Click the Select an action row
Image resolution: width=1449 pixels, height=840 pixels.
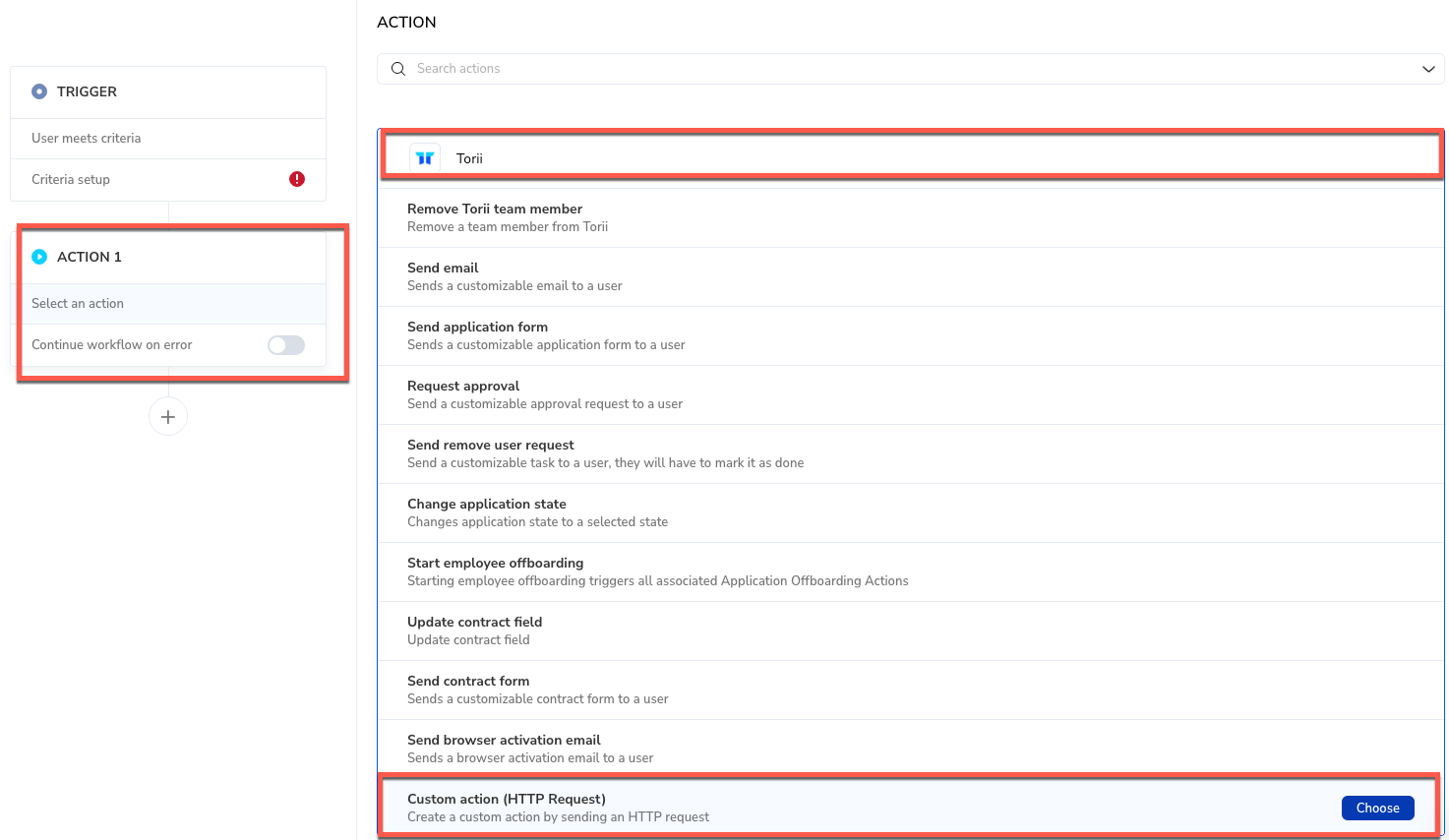(168, 304)
